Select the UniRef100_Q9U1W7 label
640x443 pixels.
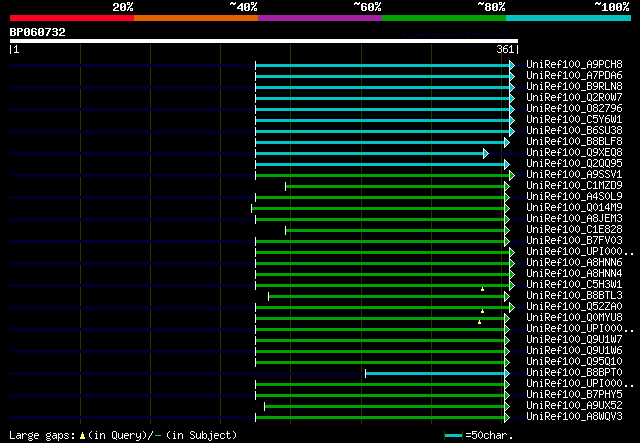tap(574, 339)
